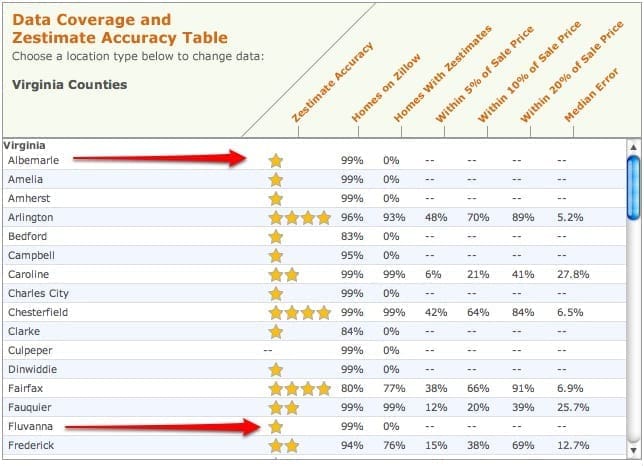Click Arlington's four-star accuracy rating
This screenshot has height=466, width=644.
[300, 218]
